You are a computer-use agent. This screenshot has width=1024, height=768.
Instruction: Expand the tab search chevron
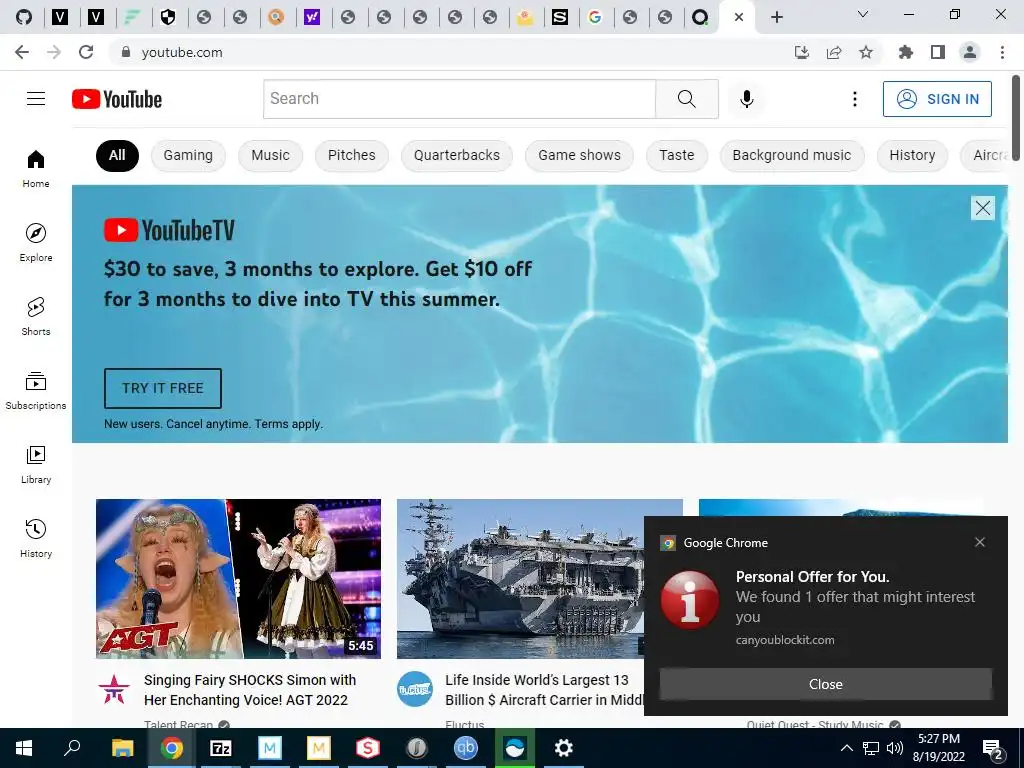(863, 14)
